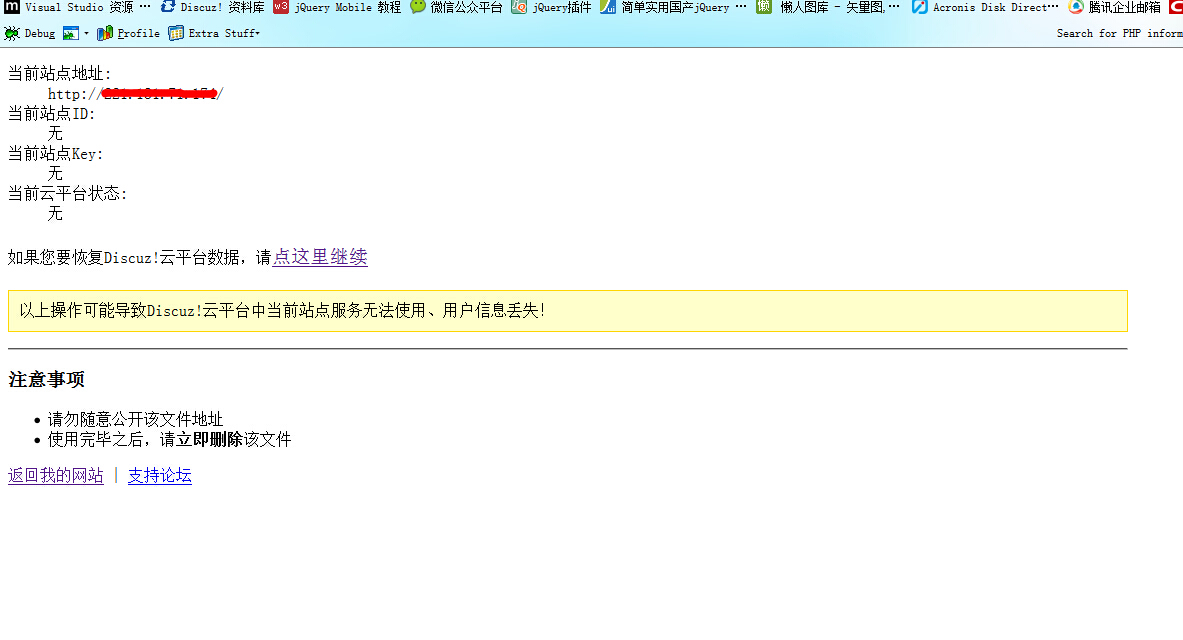This screenshot has height=640, width=1183.
Task: Click the green 微信公众平台 chat icon
Action: click(x=418, y=7)
